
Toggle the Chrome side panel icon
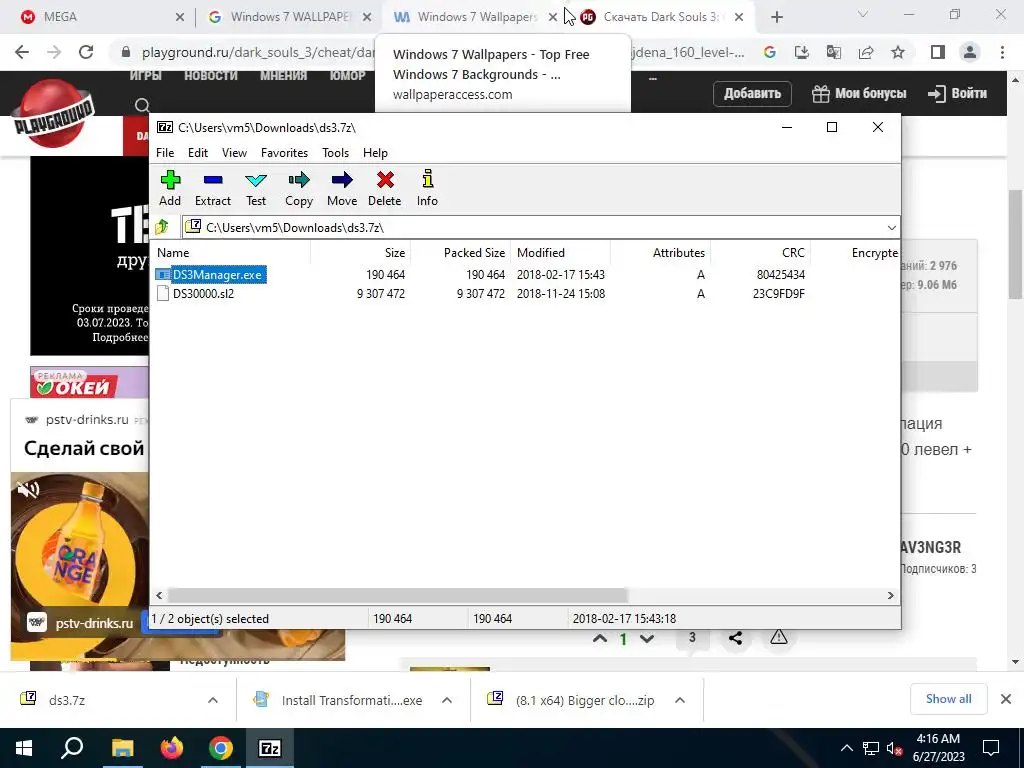click(938, 52)
